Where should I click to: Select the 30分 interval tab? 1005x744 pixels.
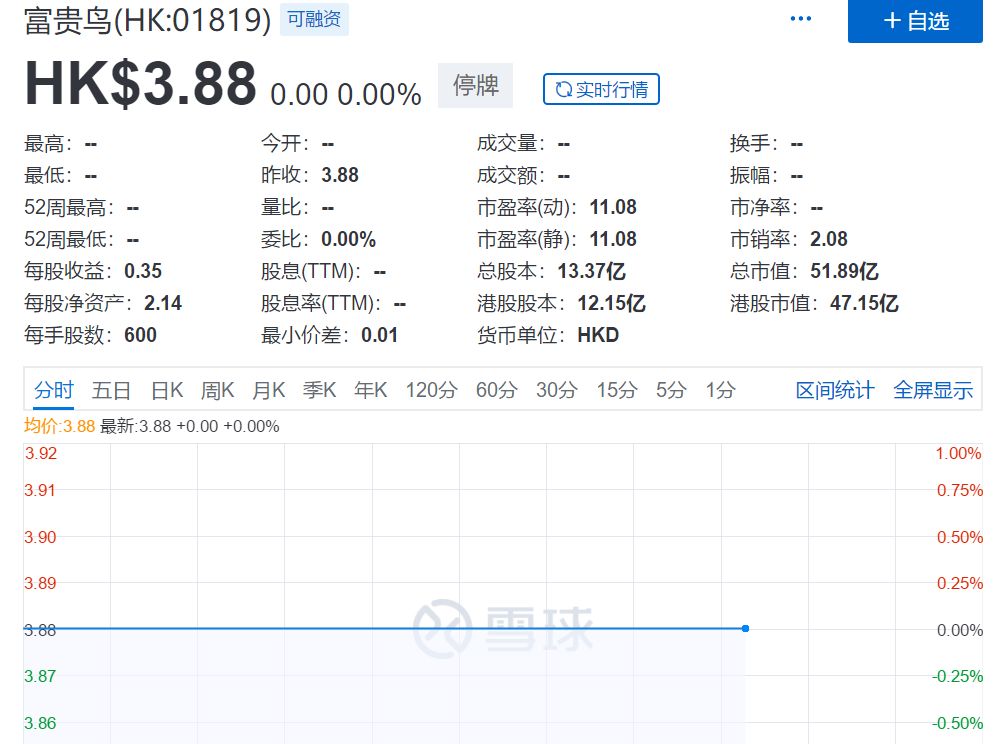pos(557,390)
